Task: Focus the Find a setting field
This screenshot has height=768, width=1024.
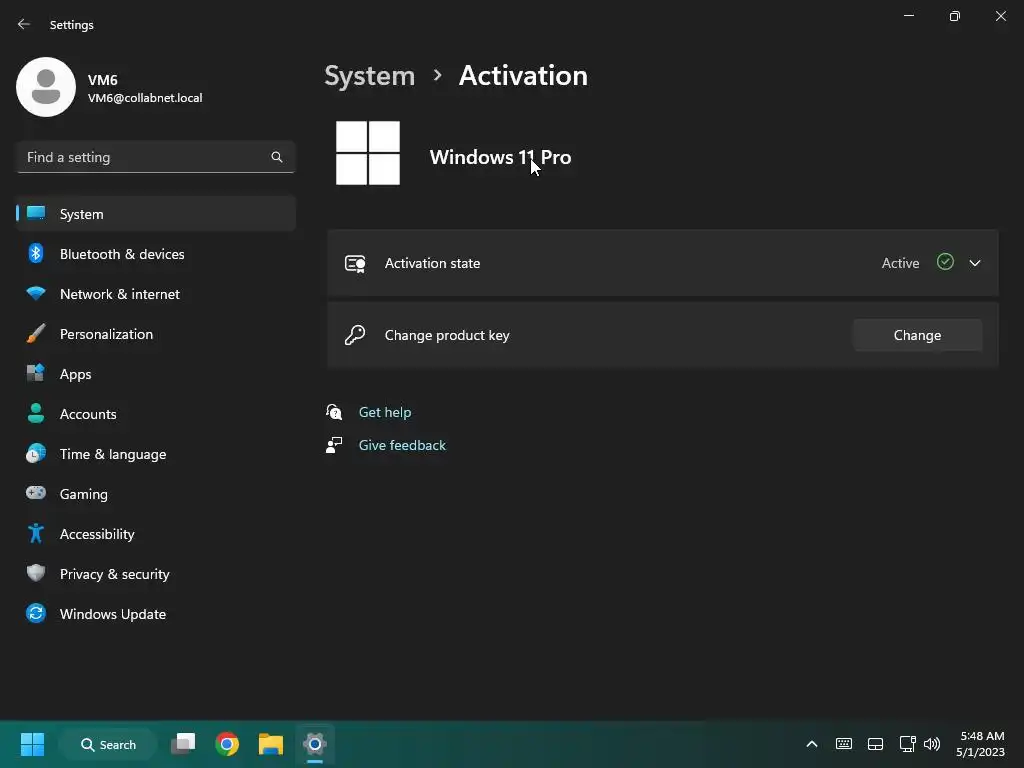Action: click(155, 157)
